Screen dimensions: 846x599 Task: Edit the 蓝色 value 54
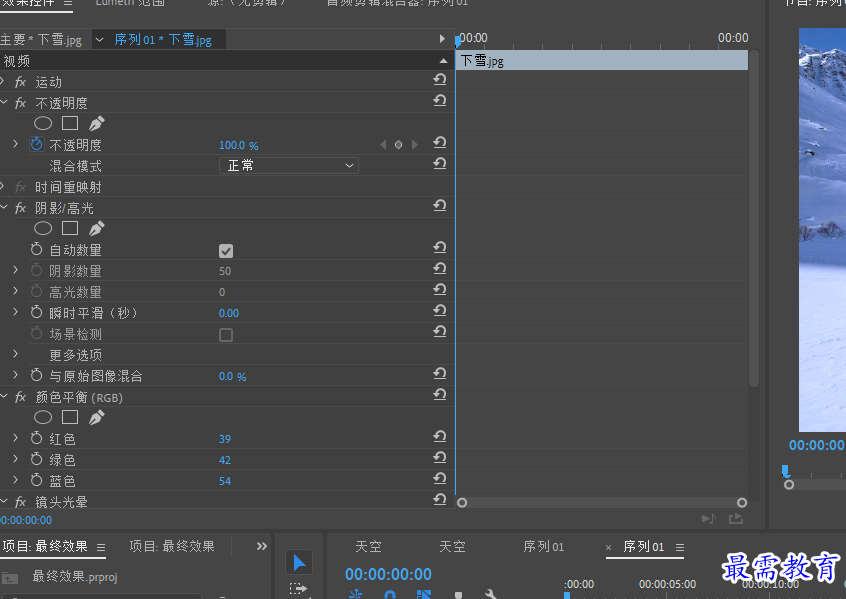[x=225, y=481]
